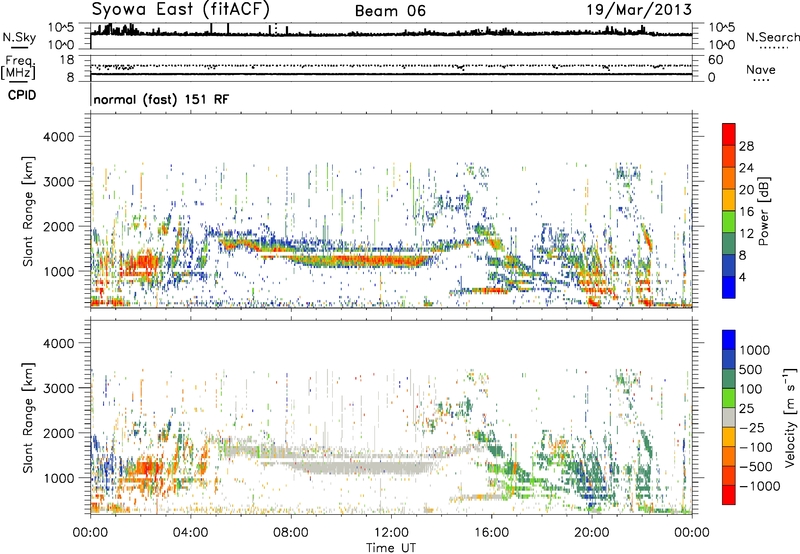Click the "3000" tick of the velocity panel

click(x=58, y=388)
